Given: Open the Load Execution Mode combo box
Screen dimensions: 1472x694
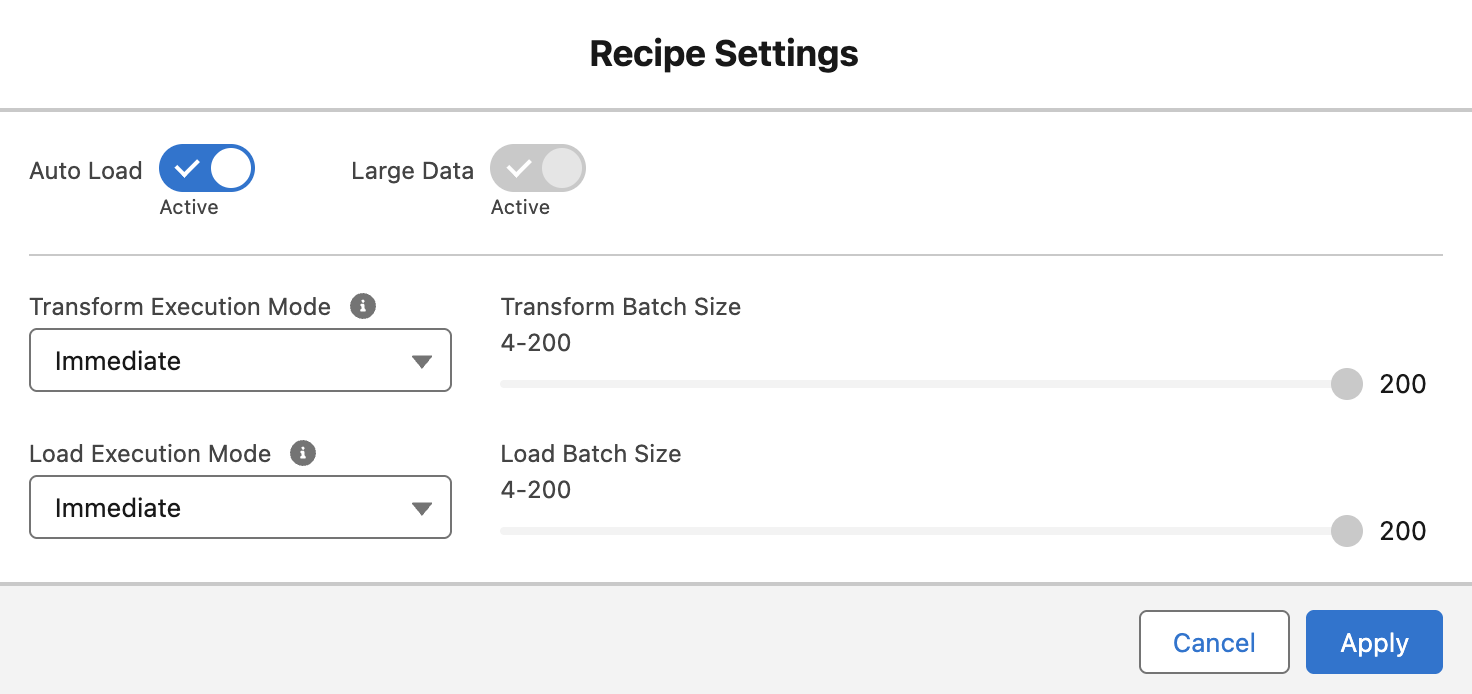Looking at the screenshot, I should point(240,508).
